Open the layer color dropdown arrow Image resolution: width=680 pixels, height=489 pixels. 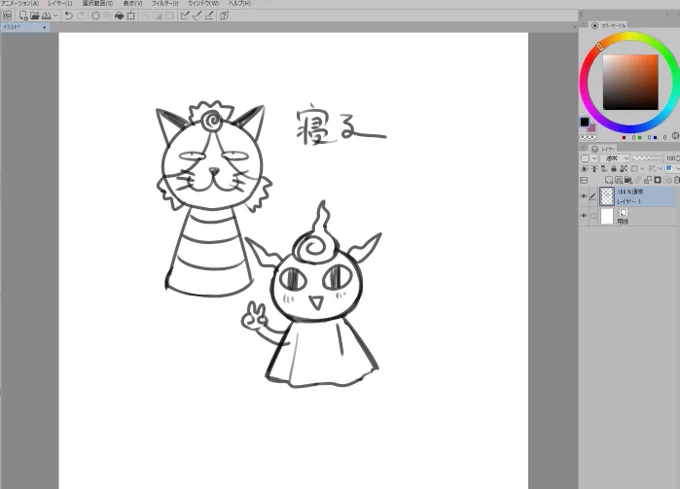677,169
